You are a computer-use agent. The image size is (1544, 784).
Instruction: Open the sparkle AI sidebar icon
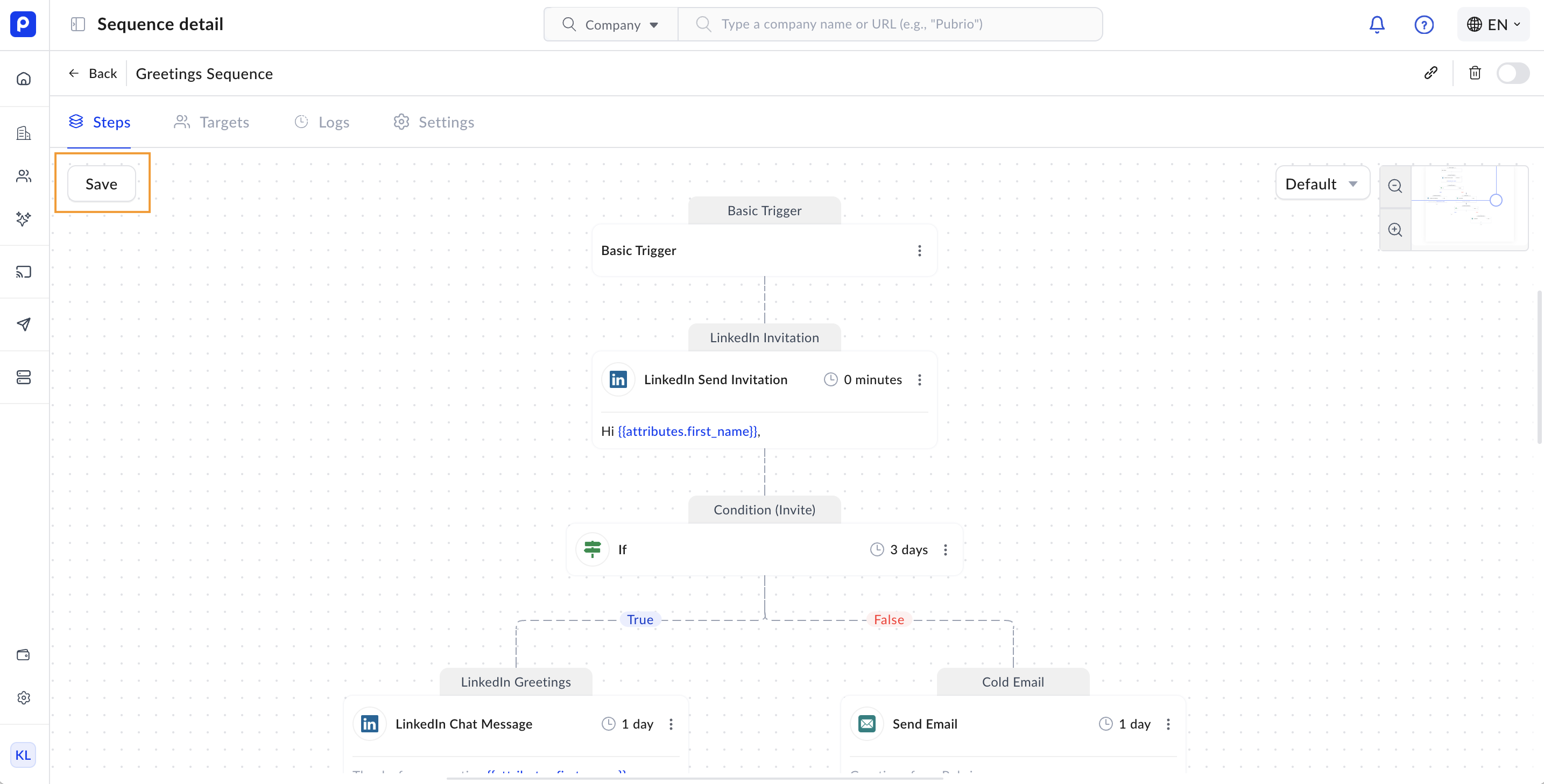pyautogui.click(x=24, y=219)
